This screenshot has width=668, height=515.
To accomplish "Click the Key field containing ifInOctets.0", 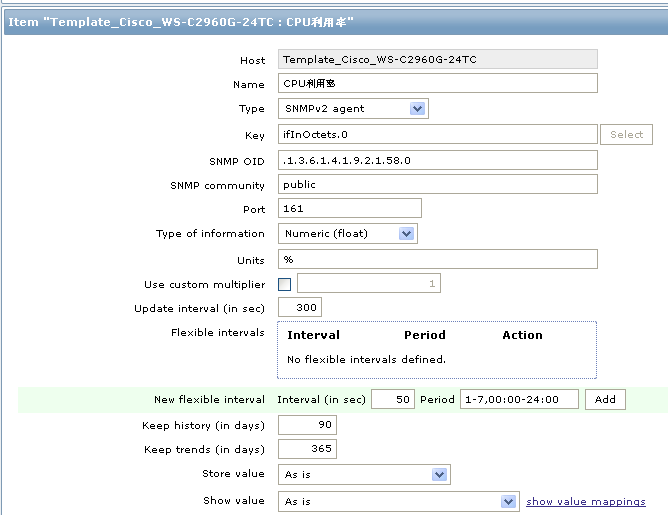I will (438, 134).
